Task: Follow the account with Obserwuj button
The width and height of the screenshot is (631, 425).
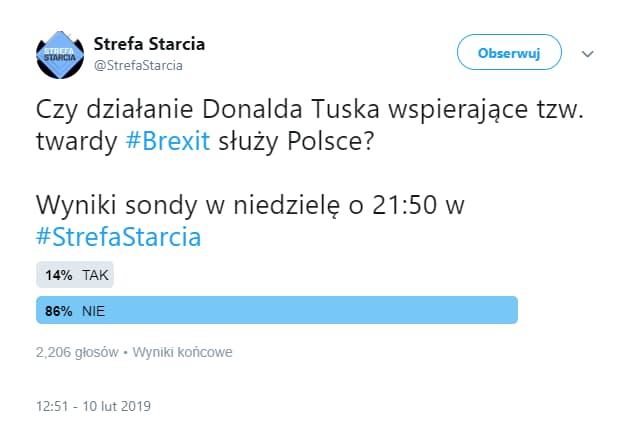Action: click(509, 53)
